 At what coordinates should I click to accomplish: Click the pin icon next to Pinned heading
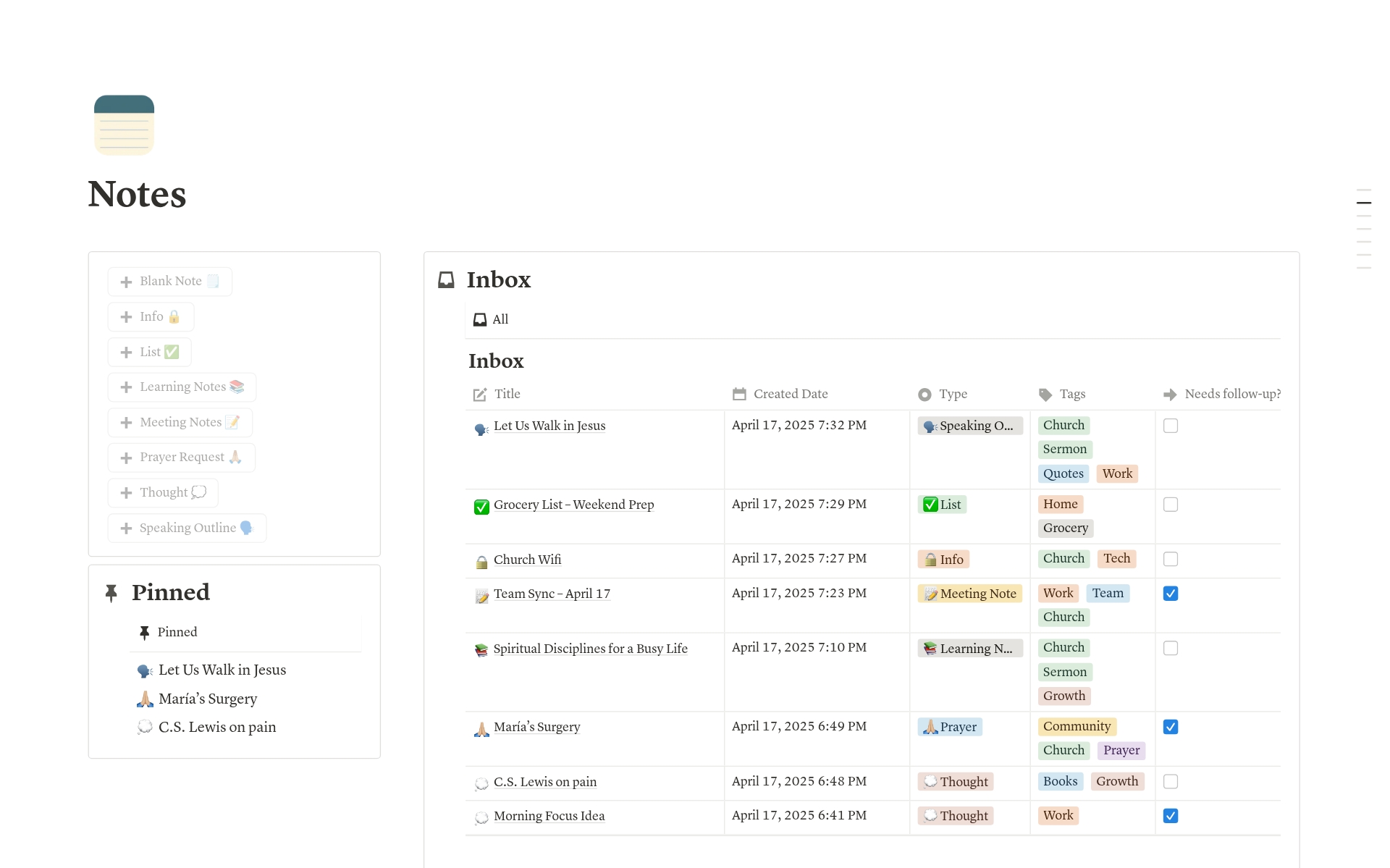point(111,593)
